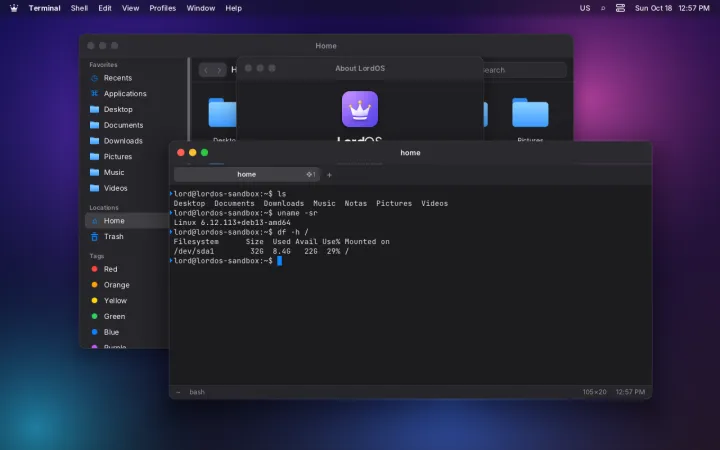720x450 pixels.
Task: Open the Help menu
Action: click(x=233, y=8)
